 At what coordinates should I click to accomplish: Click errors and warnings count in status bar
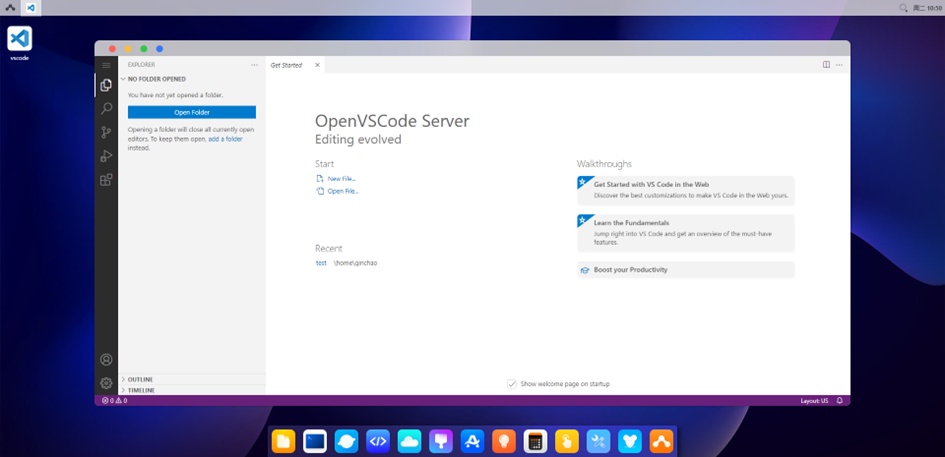[114, 400]
